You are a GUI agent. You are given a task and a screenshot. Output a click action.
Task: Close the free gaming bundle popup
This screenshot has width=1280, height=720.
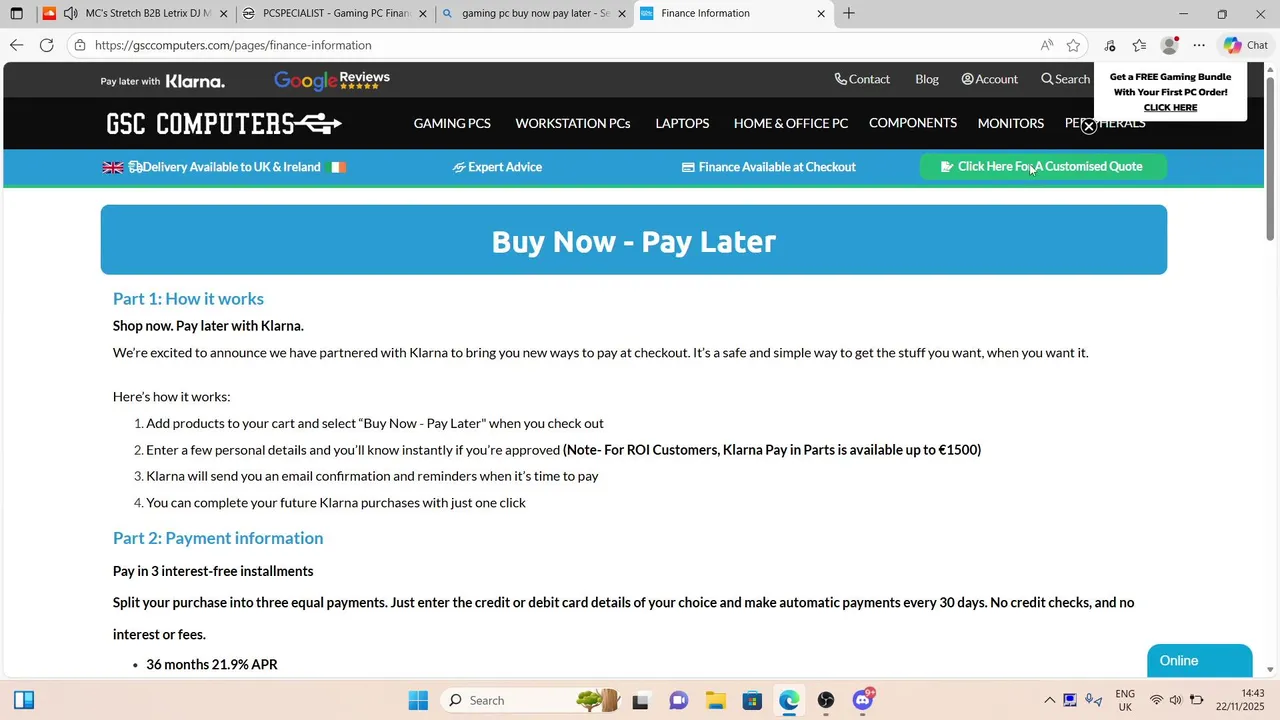click(1089, 126)
